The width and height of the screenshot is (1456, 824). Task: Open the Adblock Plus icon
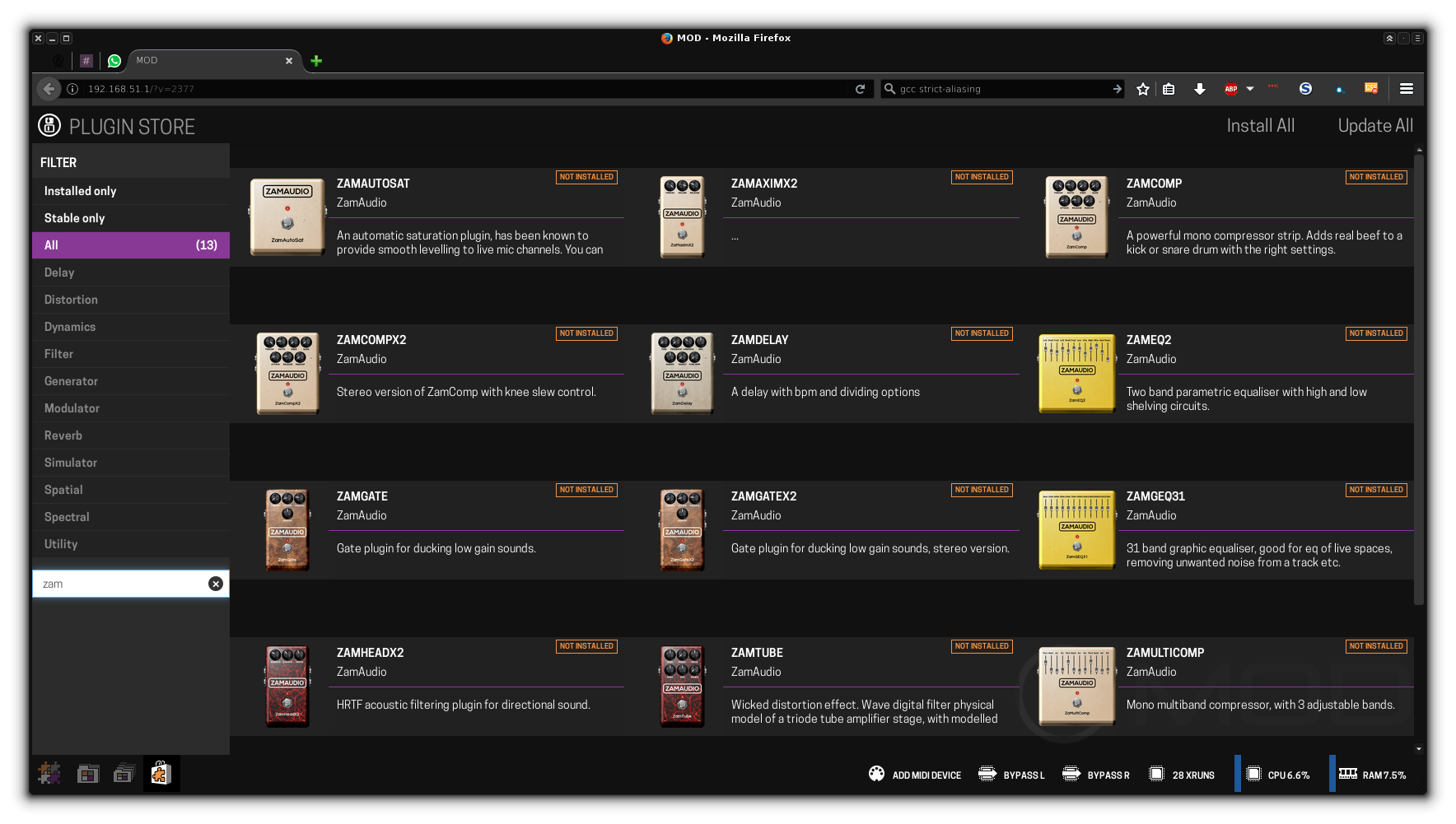(1231, 89)
